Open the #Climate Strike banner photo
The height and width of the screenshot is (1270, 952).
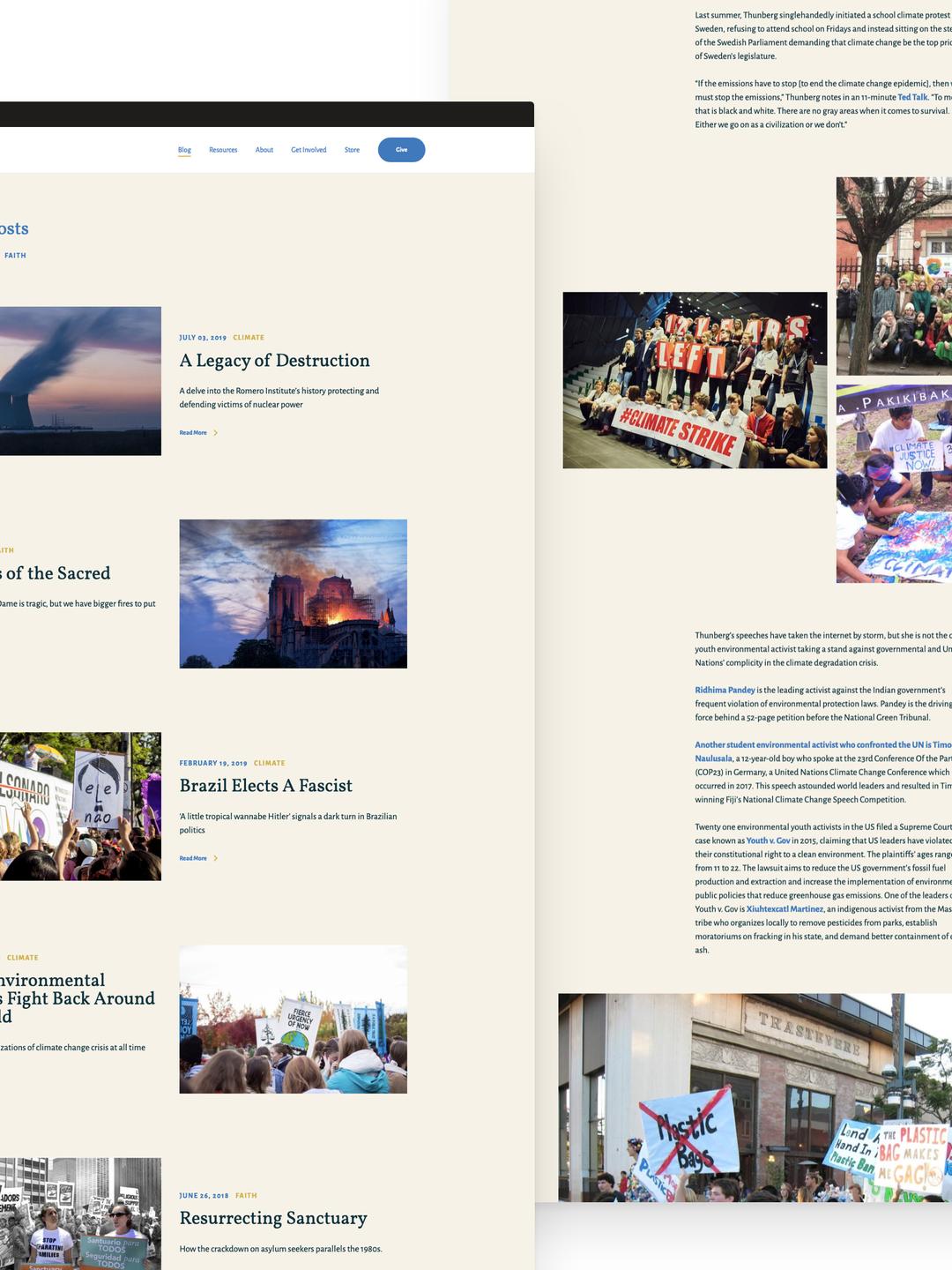695,380
